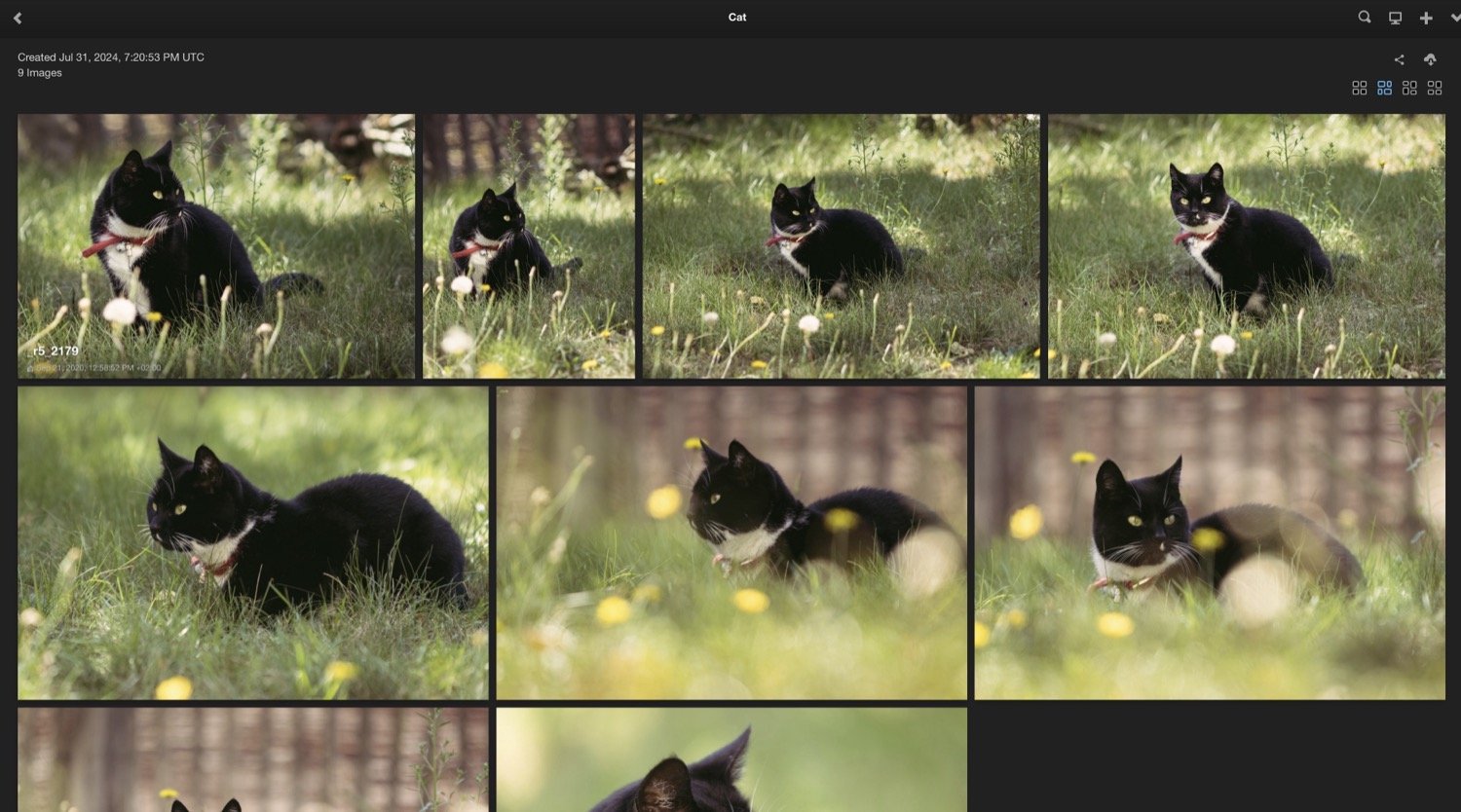This screenshot has height=812, width=1461.
Task: Open the last photo in top row
Action: click(1247, 245)
